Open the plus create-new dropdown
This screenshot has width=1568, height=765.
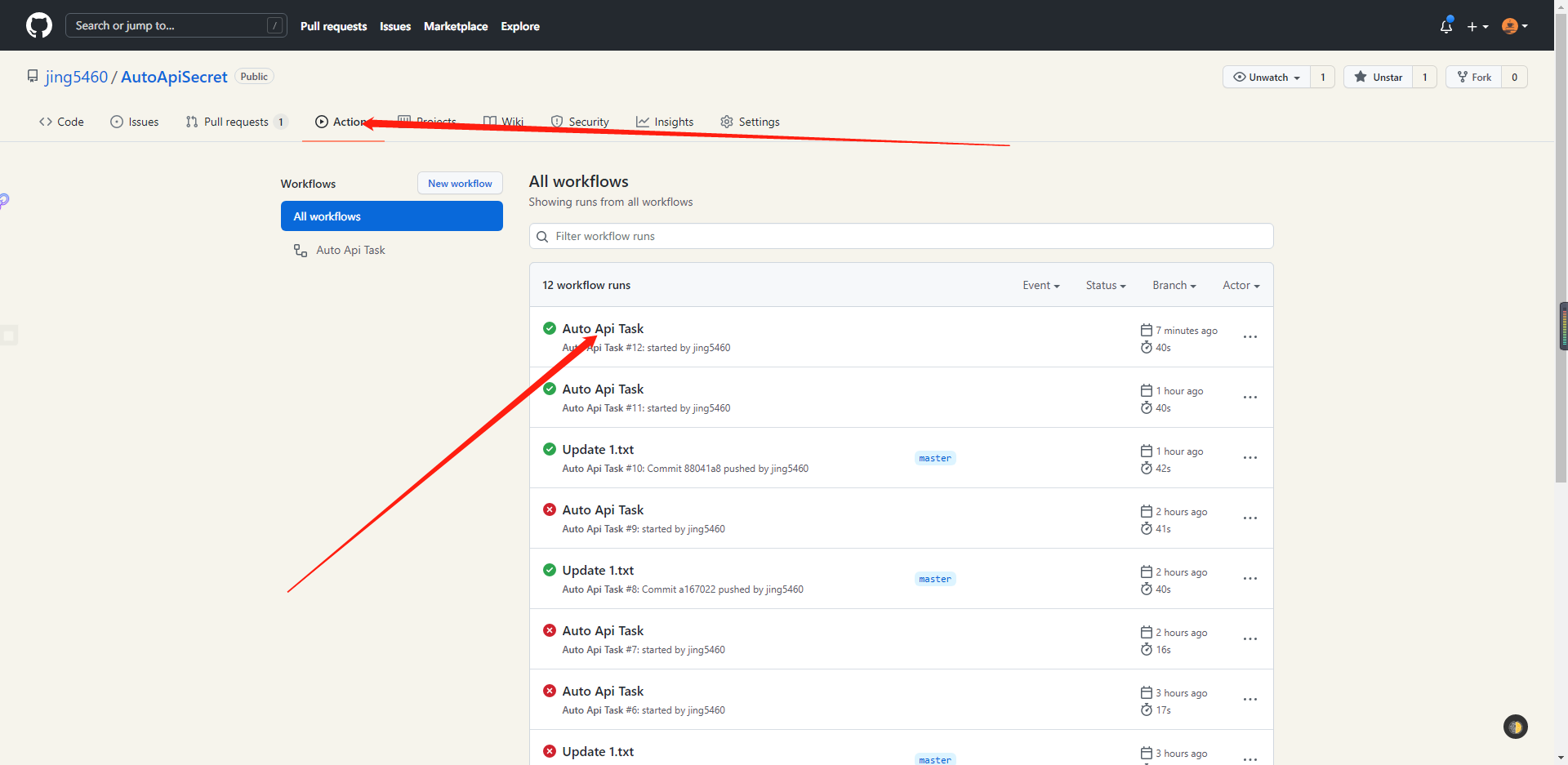1477,26
